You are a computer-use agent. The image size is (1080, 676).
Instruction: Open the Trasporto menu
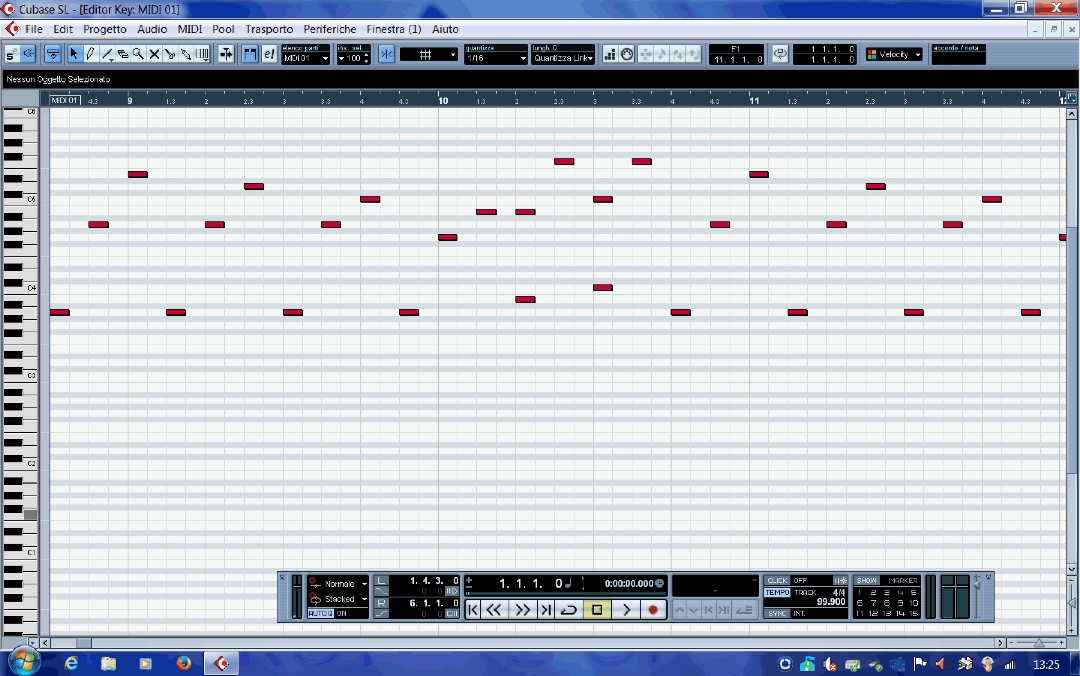tap(269, 29)
